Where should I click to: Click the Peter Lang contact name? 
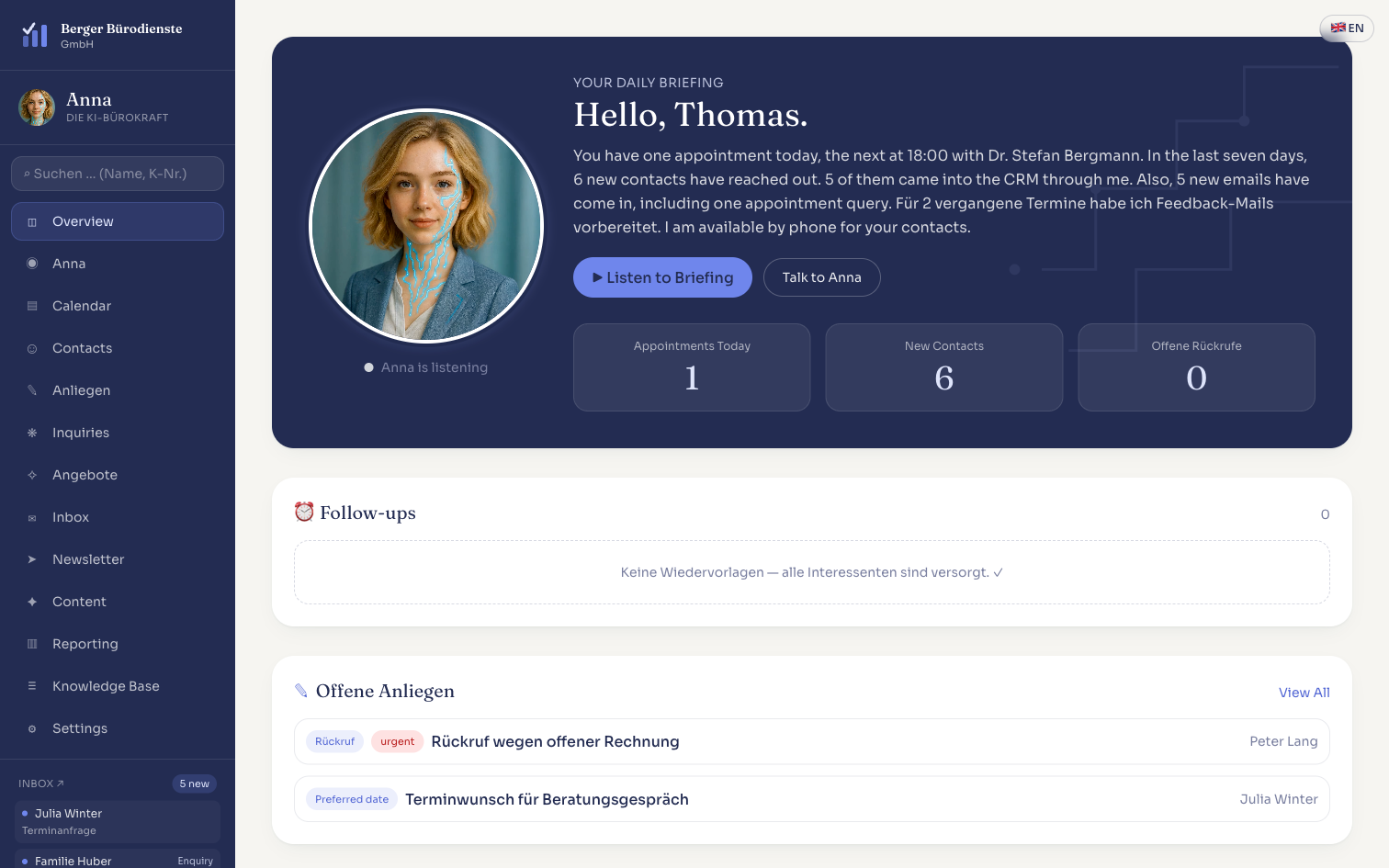pos(1283,741)
